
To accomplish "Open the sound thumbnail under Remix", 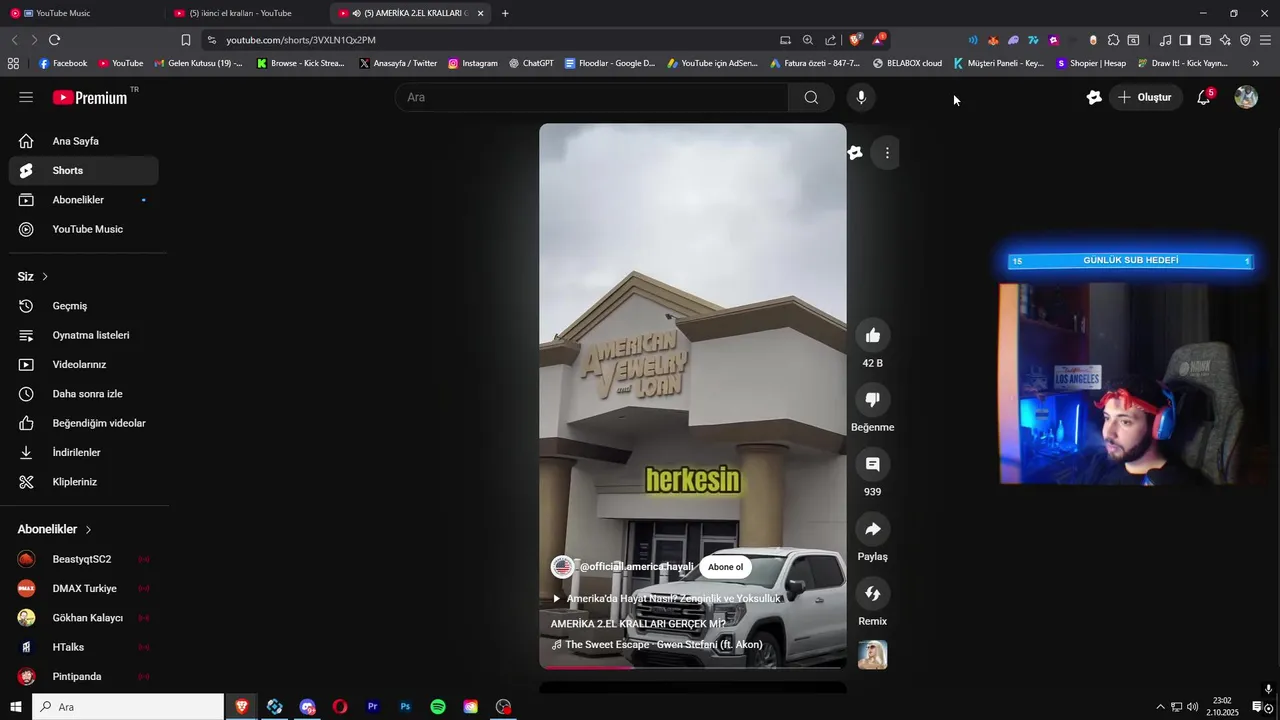I will pyautogui.click(x=873, y=655).
